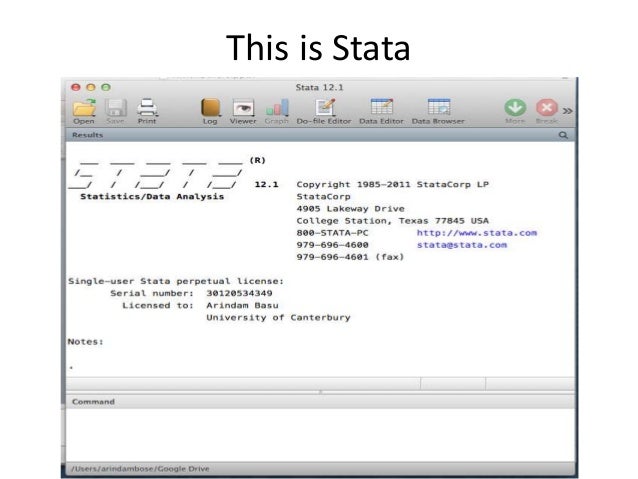Click the green zoom window button
638x479 pixels.
[106, 87]
